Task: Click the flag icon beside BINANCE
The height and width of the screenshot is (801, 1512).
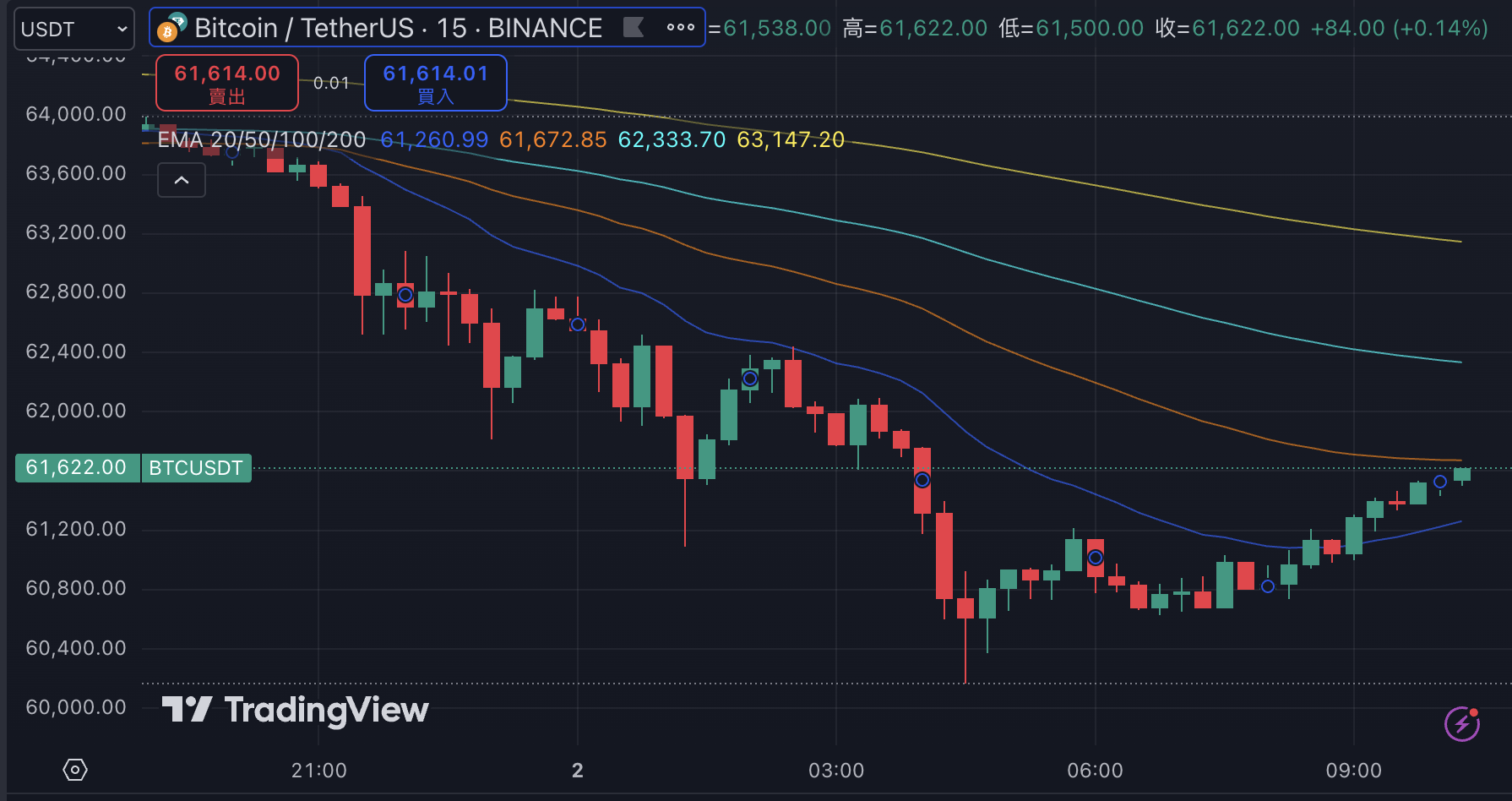Action: click(634, 28)
